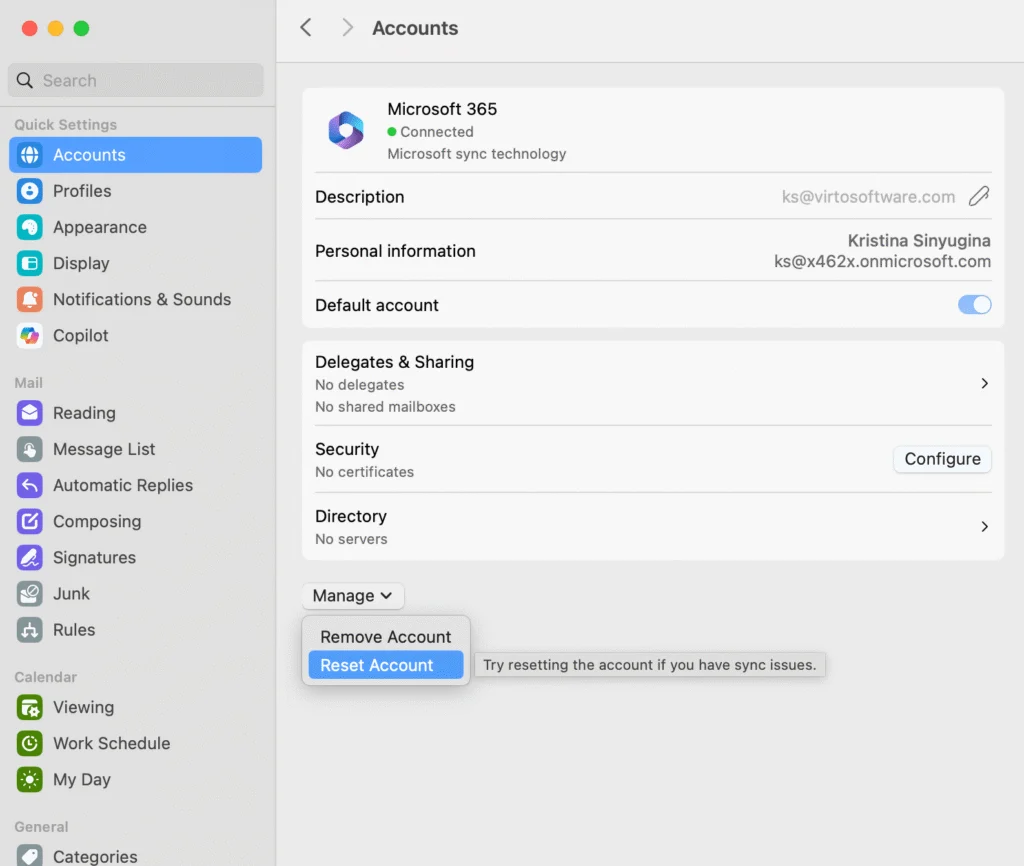Open Automatic Replies arrow icon
The height and width of the screenshot is (866, 1024).
pos(29,485)
